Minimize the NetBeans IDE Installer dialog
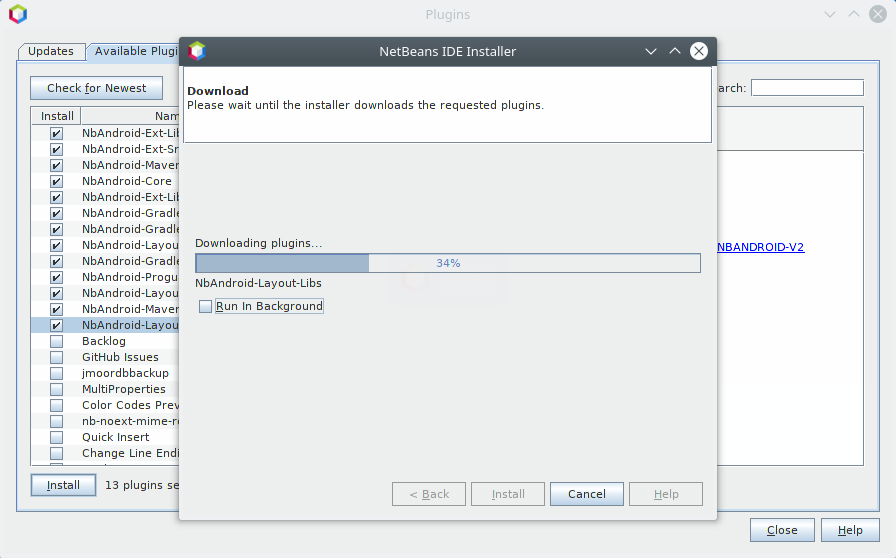The height and width of the screenshot is (558, 896). pos(650,51)
